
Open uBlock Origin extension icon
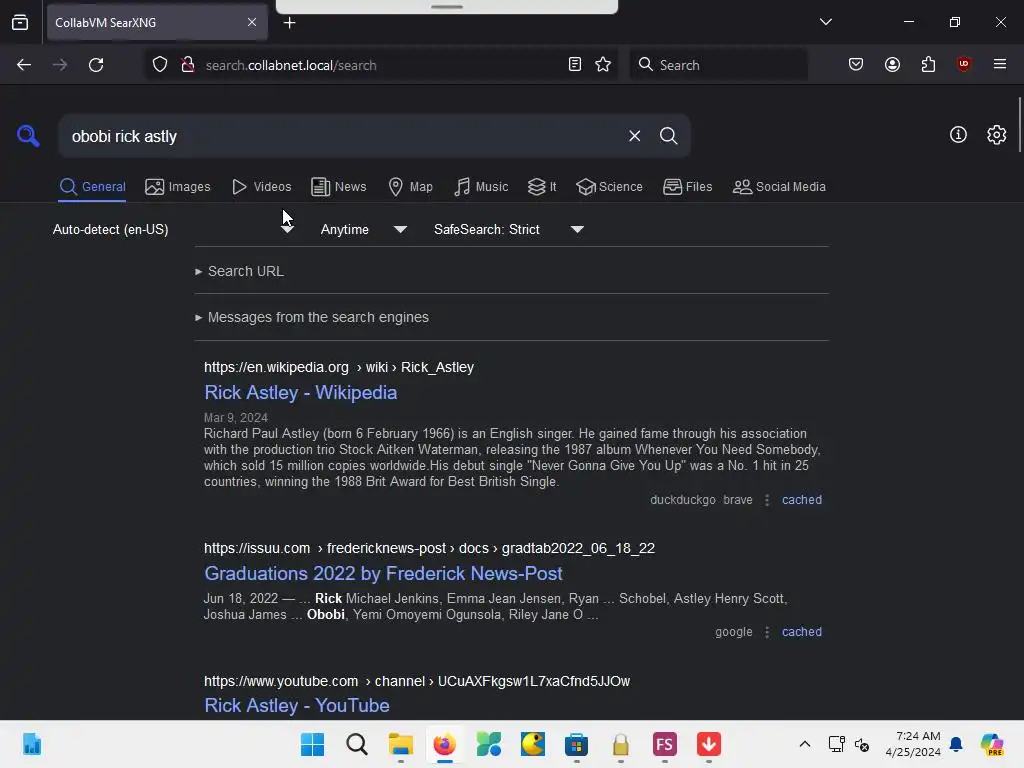point(963,64)
